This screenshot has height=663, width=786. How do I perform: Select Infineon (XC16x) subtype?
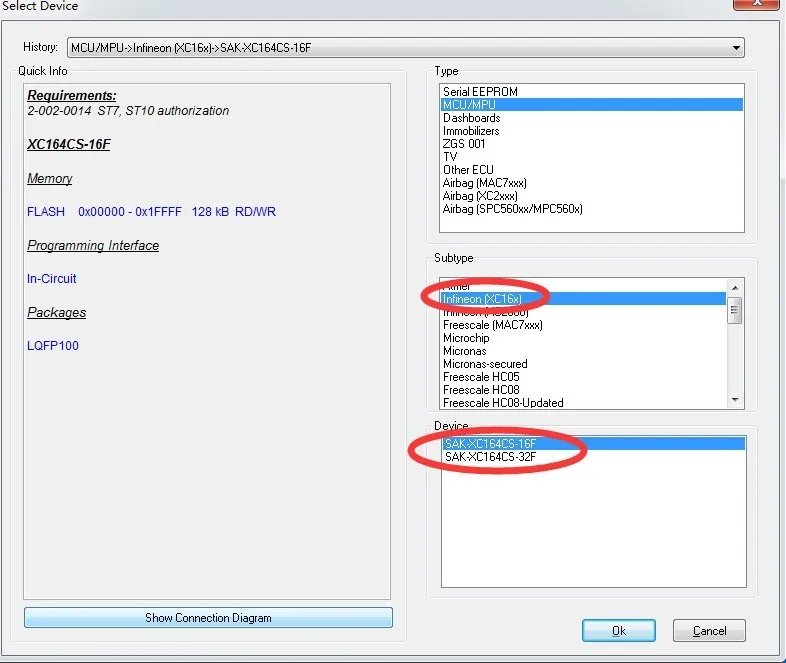click(x=583, y=299)
